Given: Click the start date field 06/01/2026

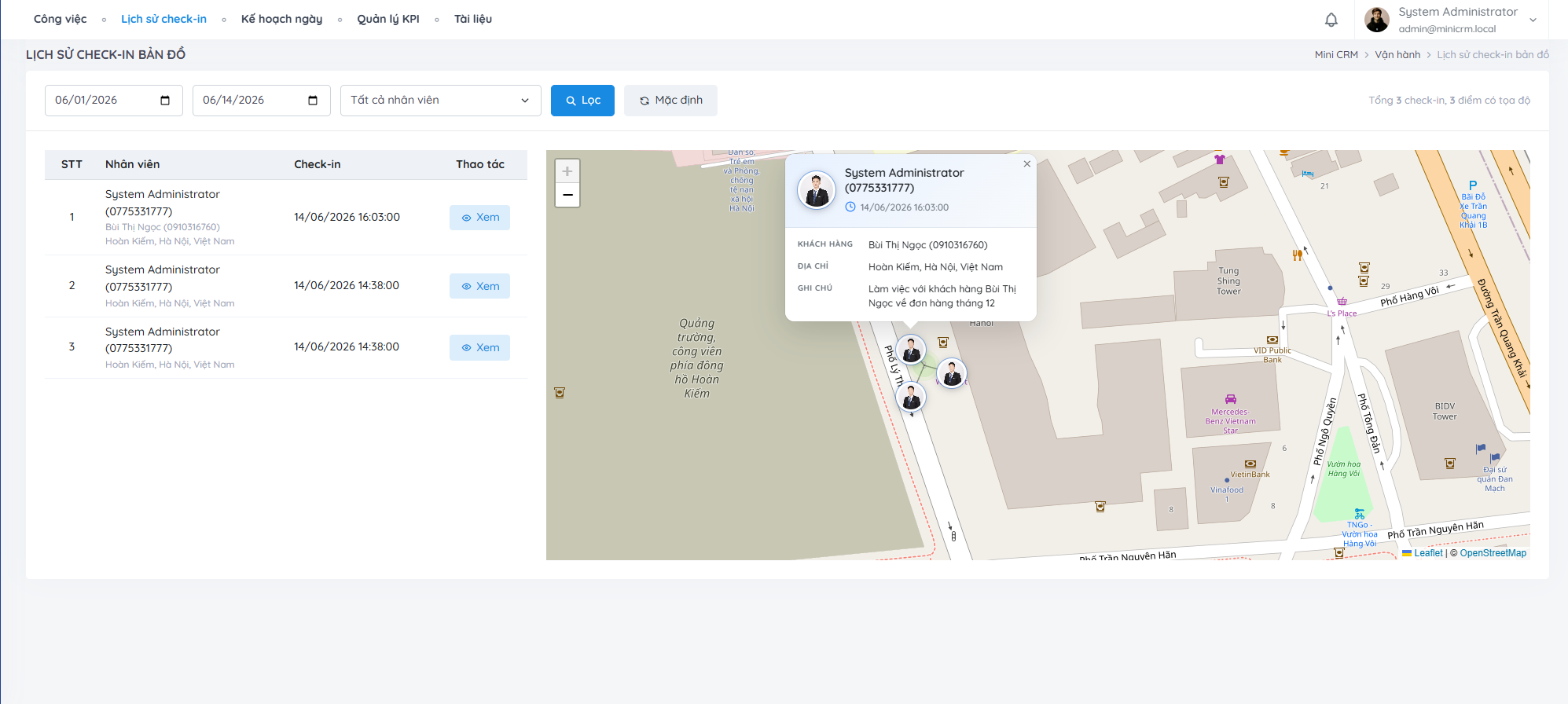Looking at the screenshot, I should pyautogui.click(x=114, y=101).
